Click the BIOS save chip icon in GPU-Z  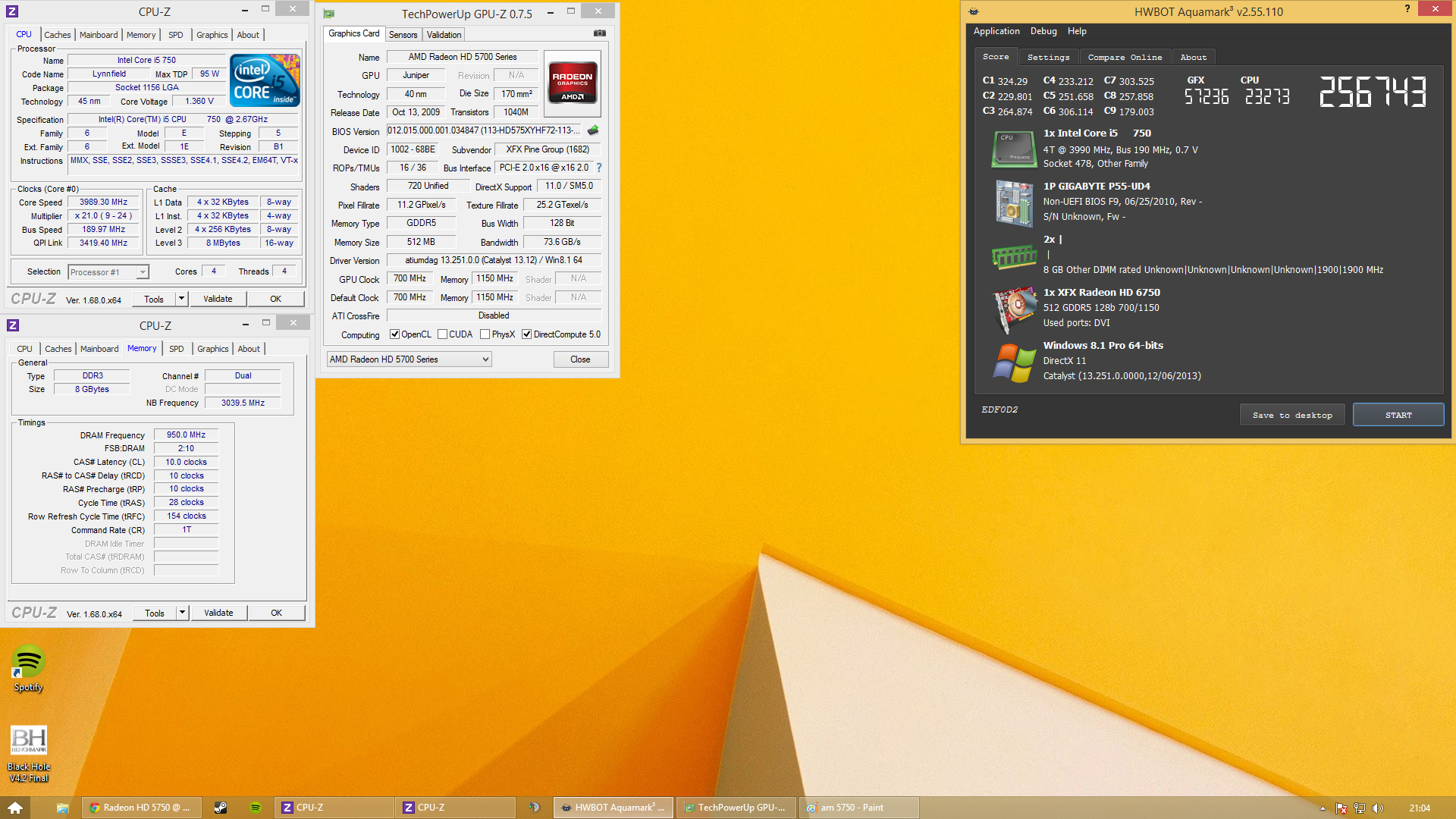click(593, 130)
